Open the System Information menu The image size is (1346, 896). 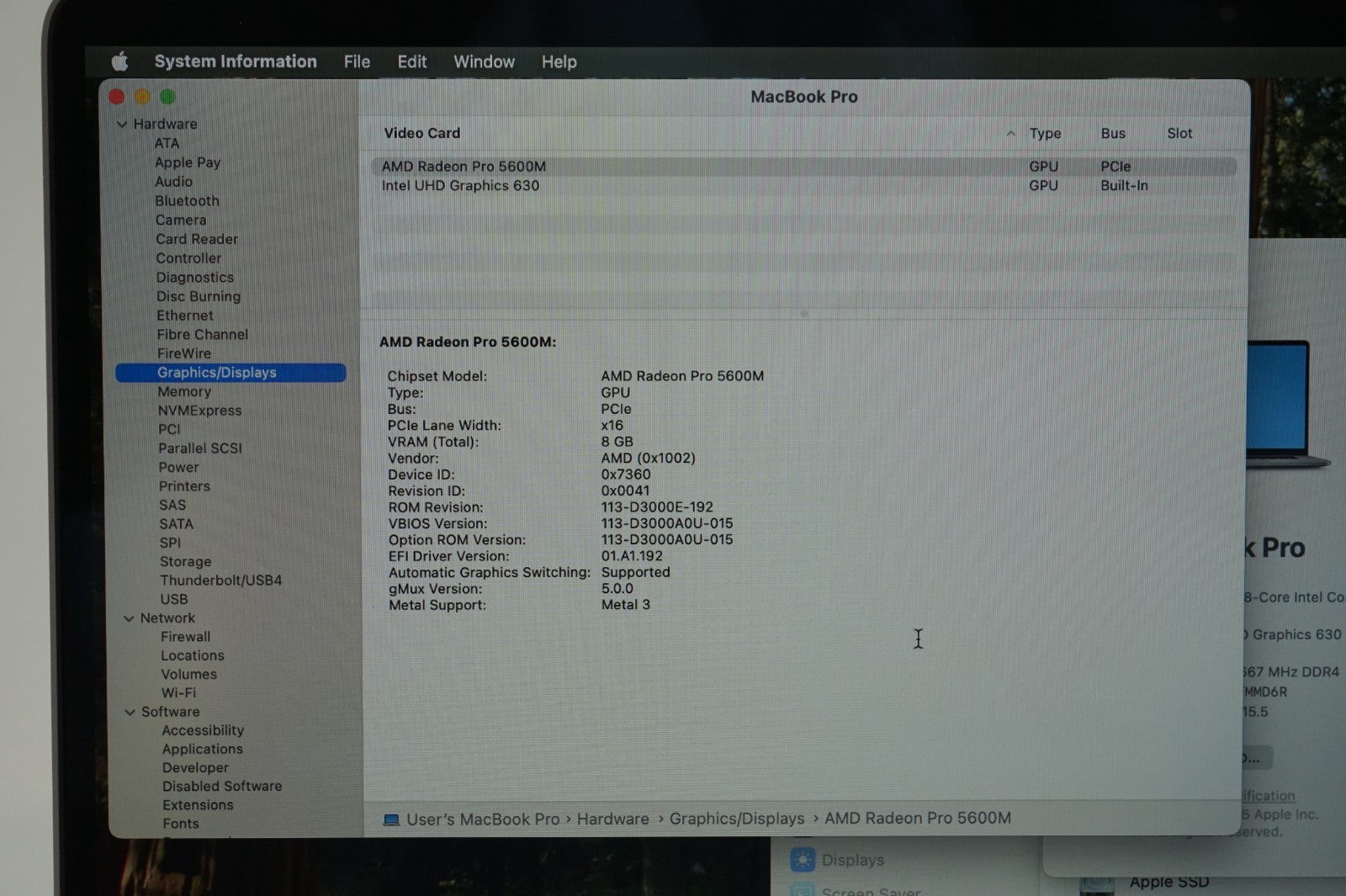click(236, 61)
